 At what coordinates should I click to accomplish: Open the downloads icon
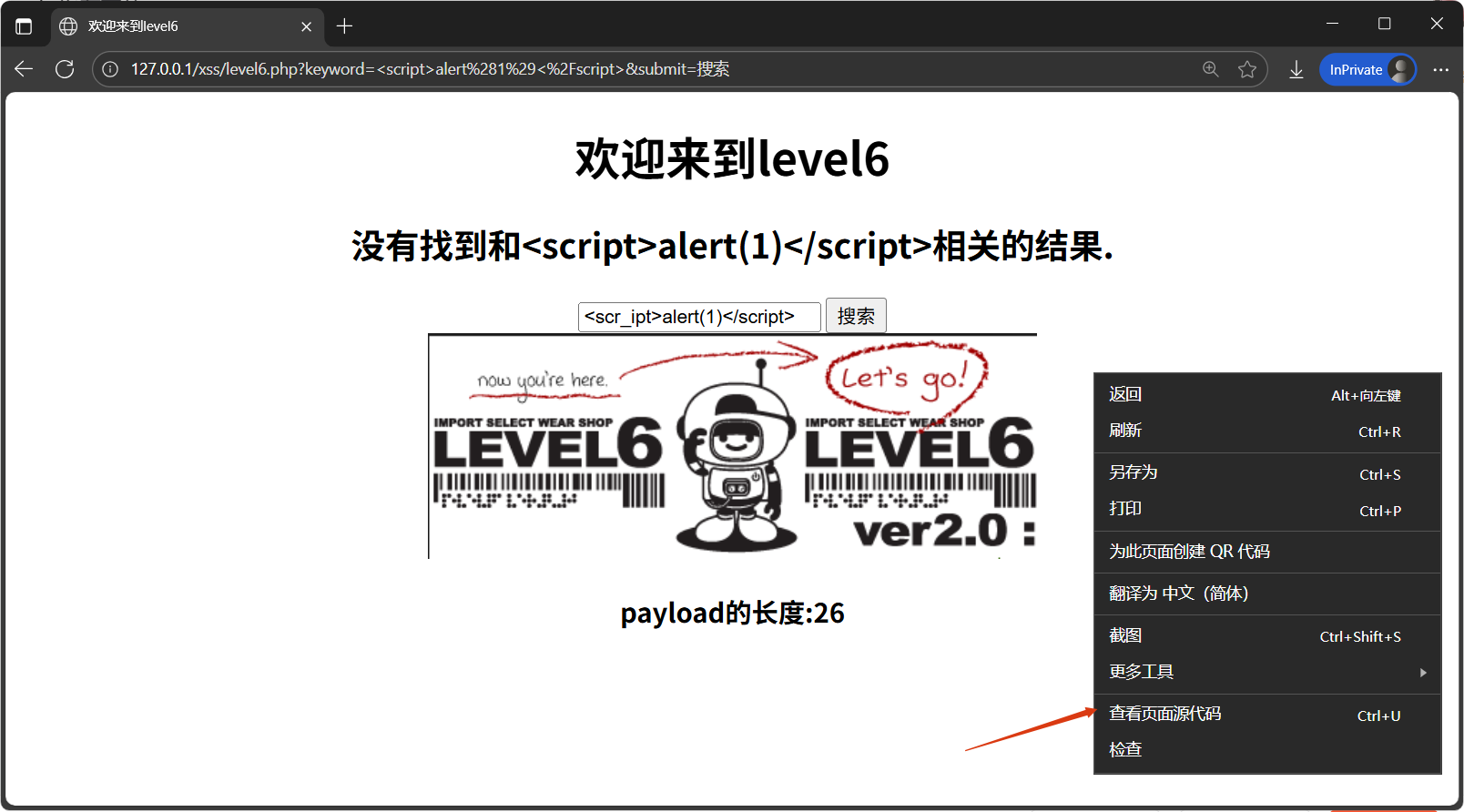[1296, 69]
